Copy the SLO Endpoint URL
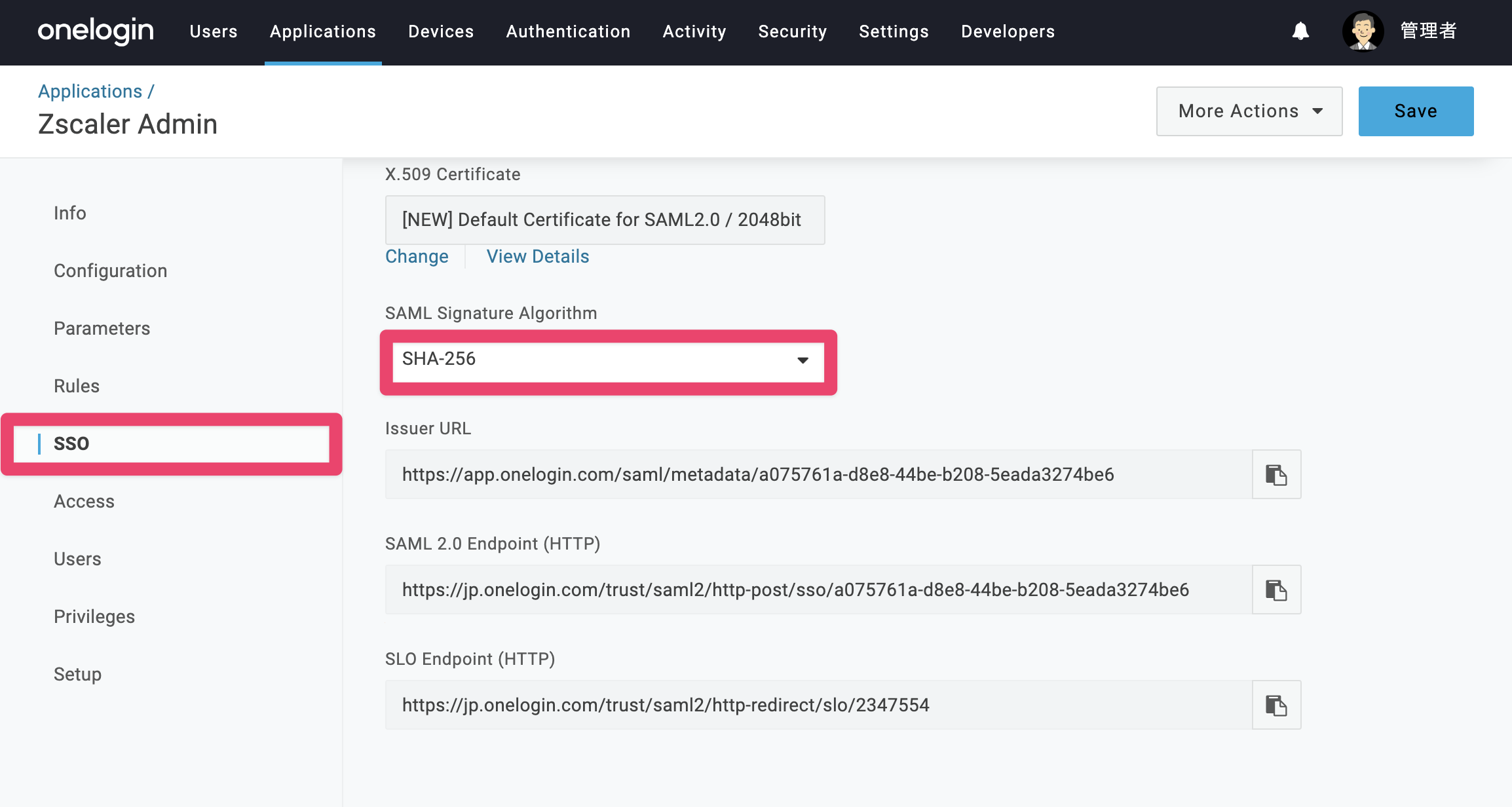The image size is (1512, 807). tap(1276, 705)
